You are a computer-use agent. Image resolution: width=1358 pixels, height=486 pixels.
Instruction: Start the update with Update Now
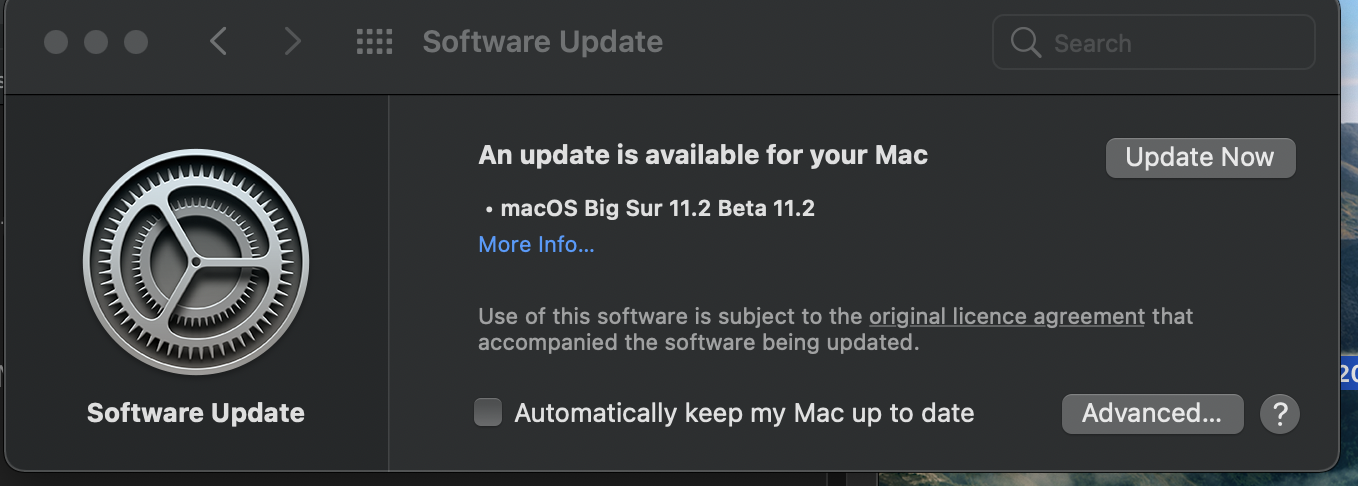pos(1200,158)
